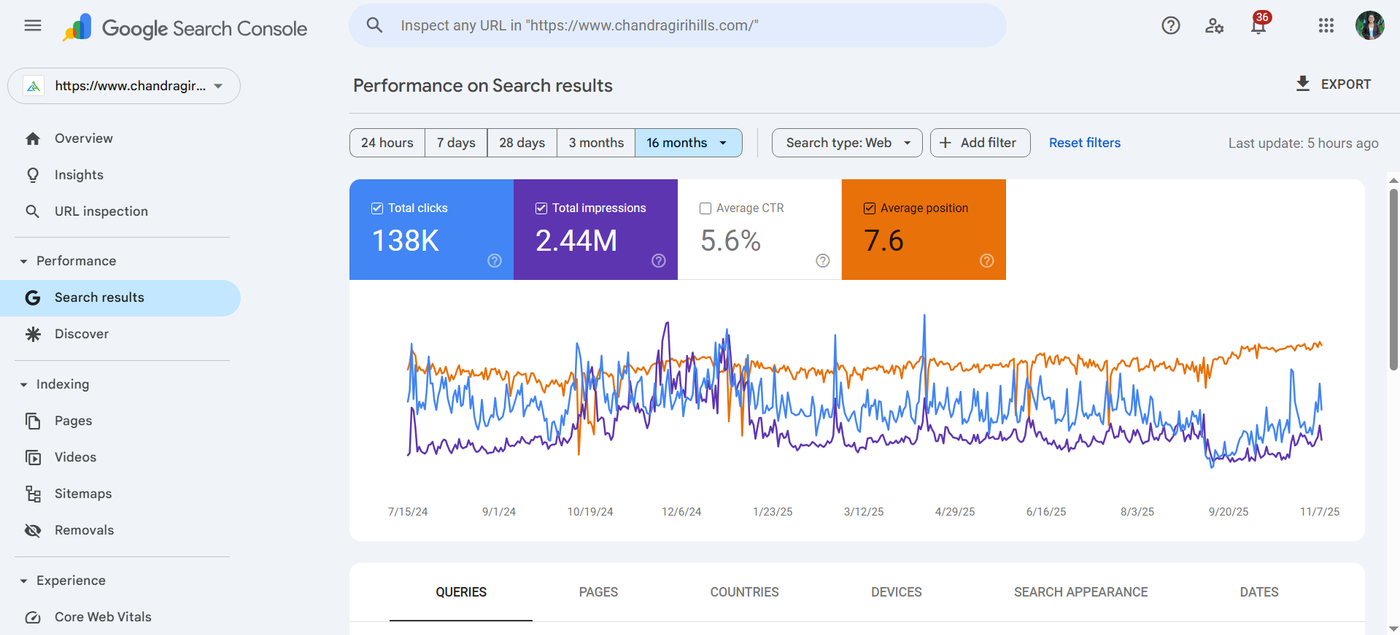Uncheck the Total clicks checkbox

coord(377,208)
